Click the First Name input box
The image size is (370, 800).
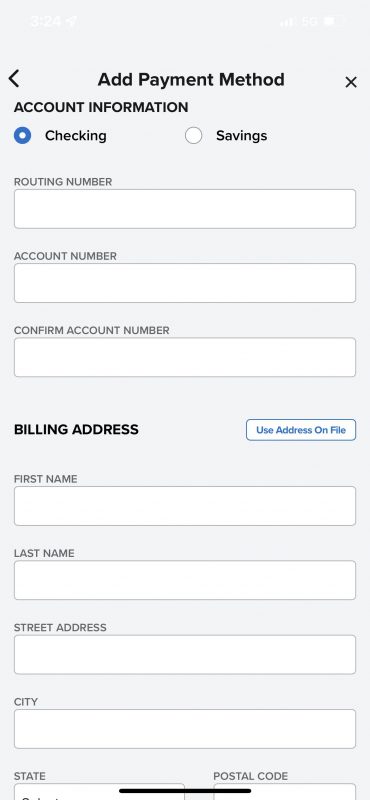(x=185, y=506)
